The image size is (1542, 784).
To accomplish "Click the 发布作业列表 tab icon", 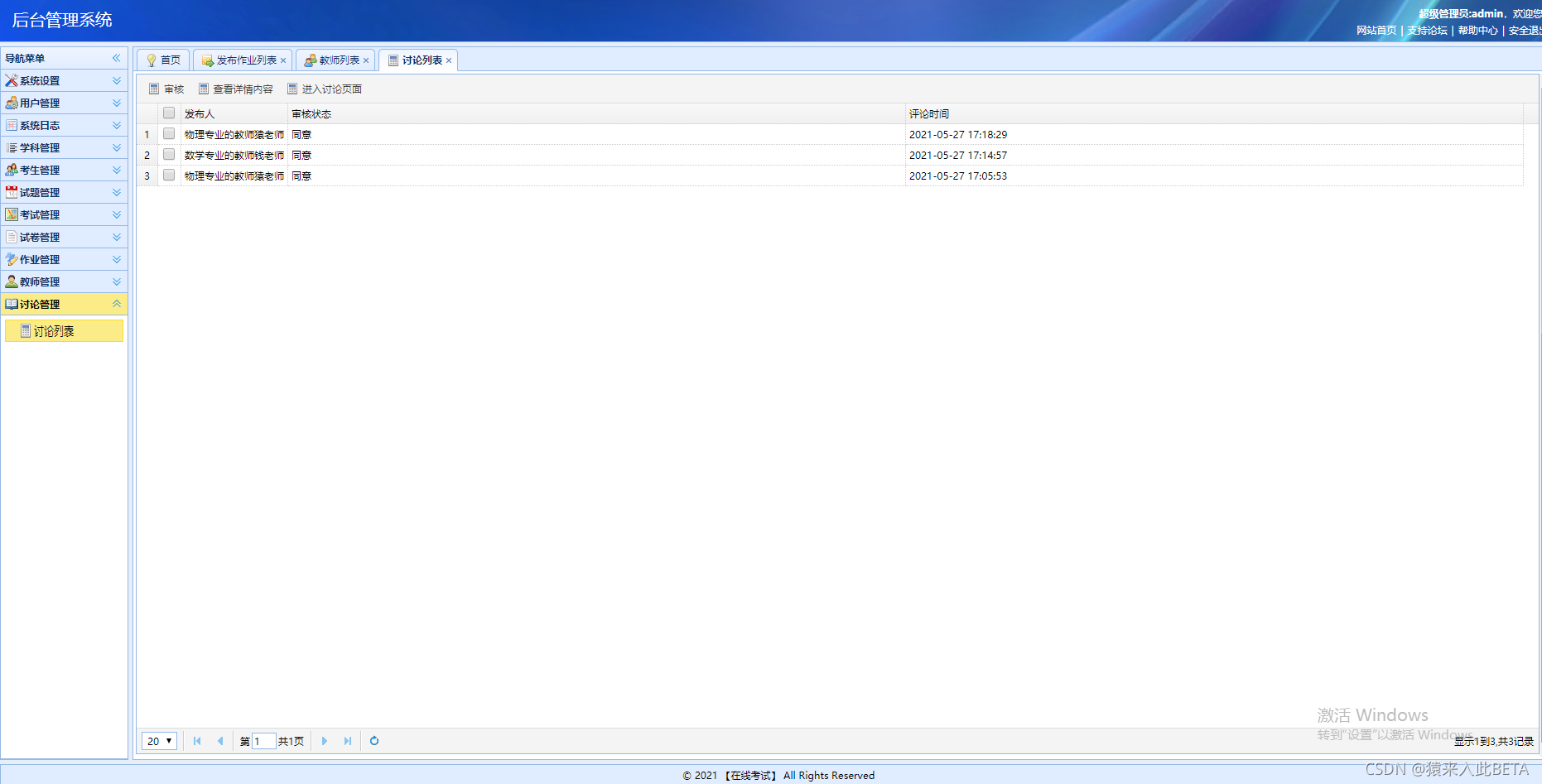I will click(x=208, y=60).
